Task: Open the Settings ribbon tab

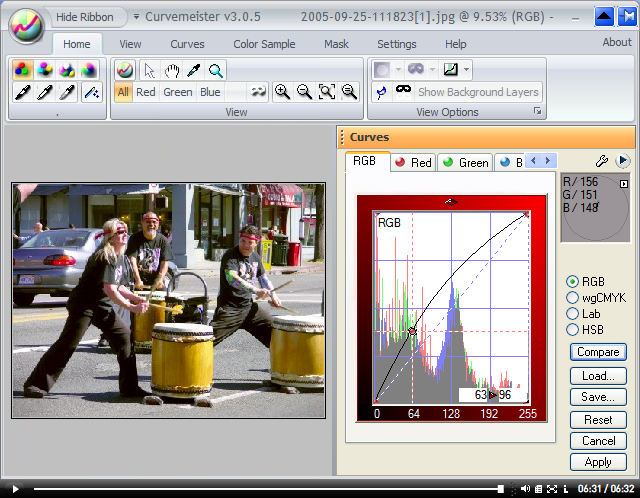Action: coord(397,44)
